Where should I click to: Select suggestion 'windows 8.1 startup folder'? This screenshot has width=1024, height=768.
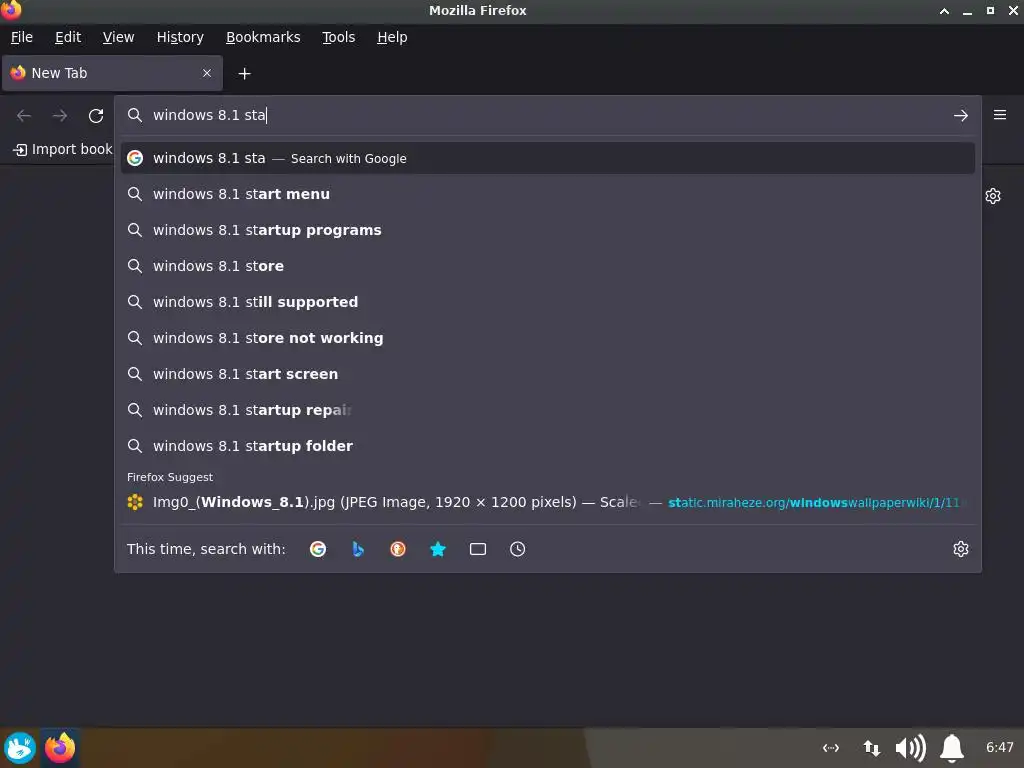click(x=547, y=445)
